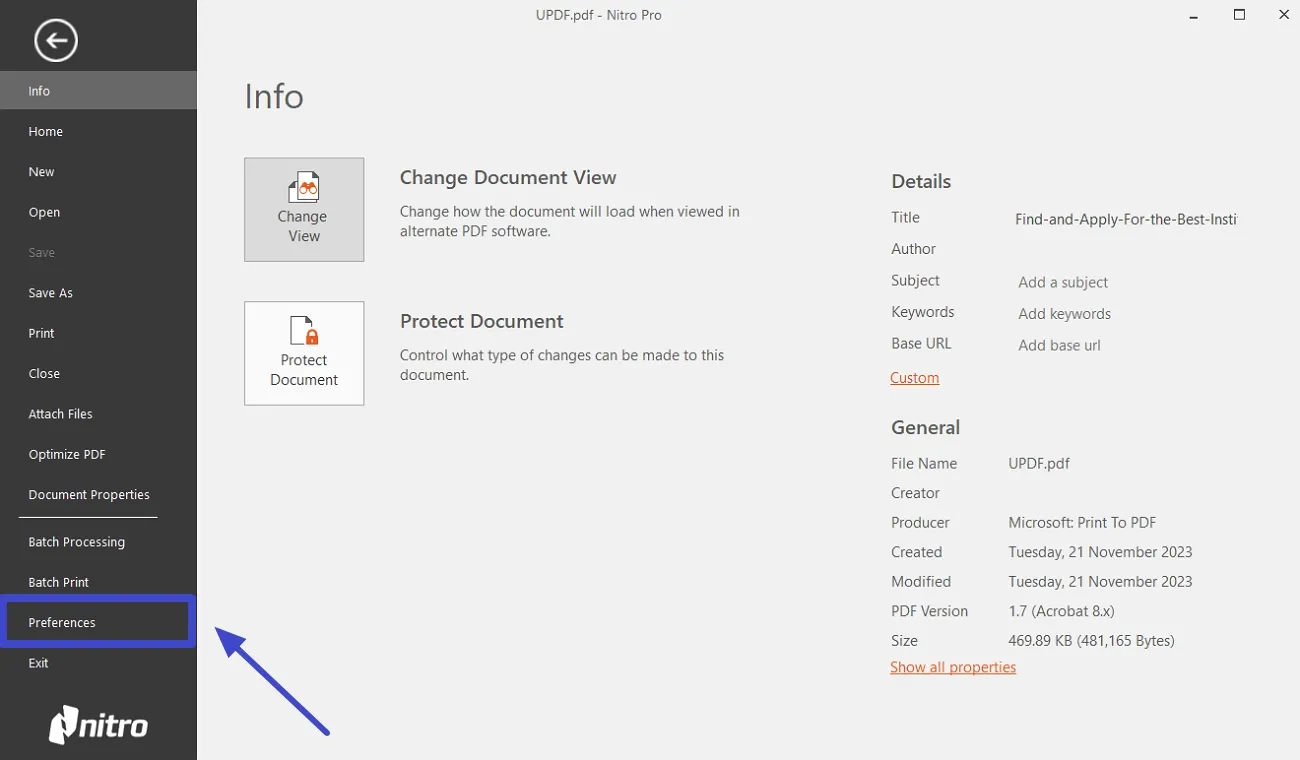Click the Nitro logo in the sidebar

click(98, 725)
